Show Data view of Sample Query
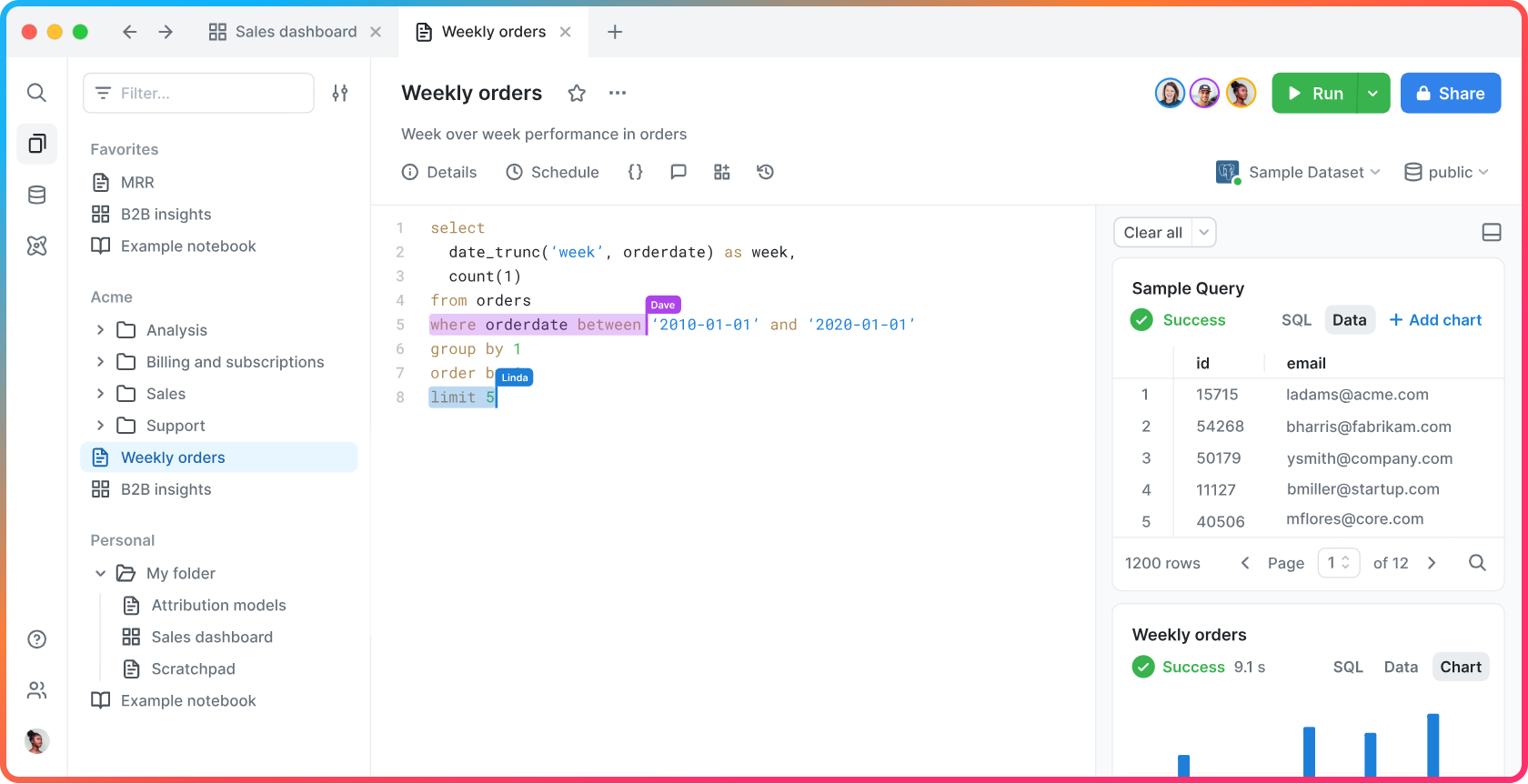Viewport: 1528px width, 784px height. click(x=1350, y=320)
